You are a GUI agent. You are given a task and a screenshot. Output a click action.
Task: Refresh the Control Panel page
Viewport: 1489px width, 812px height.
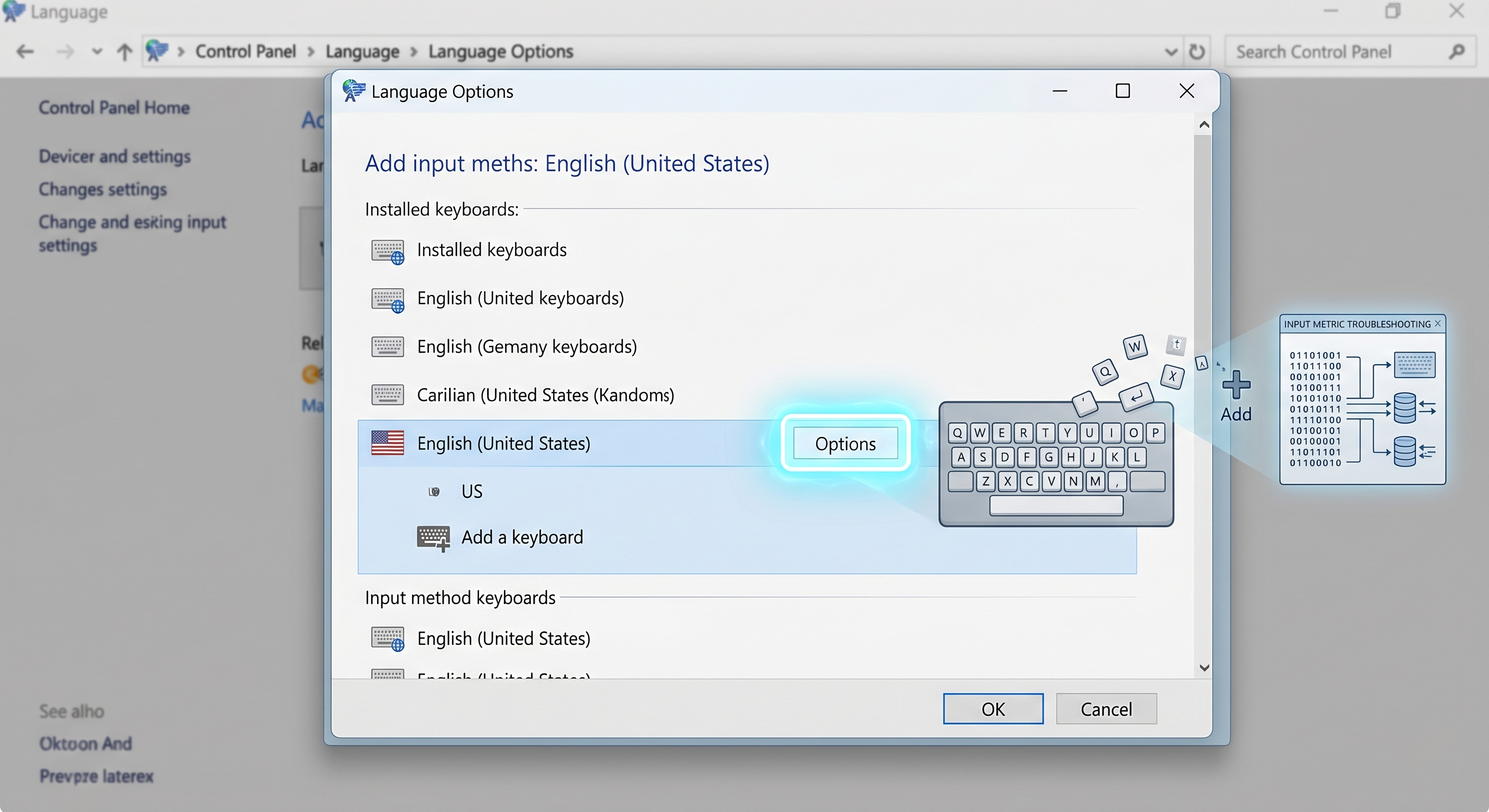click(1197, 51)
